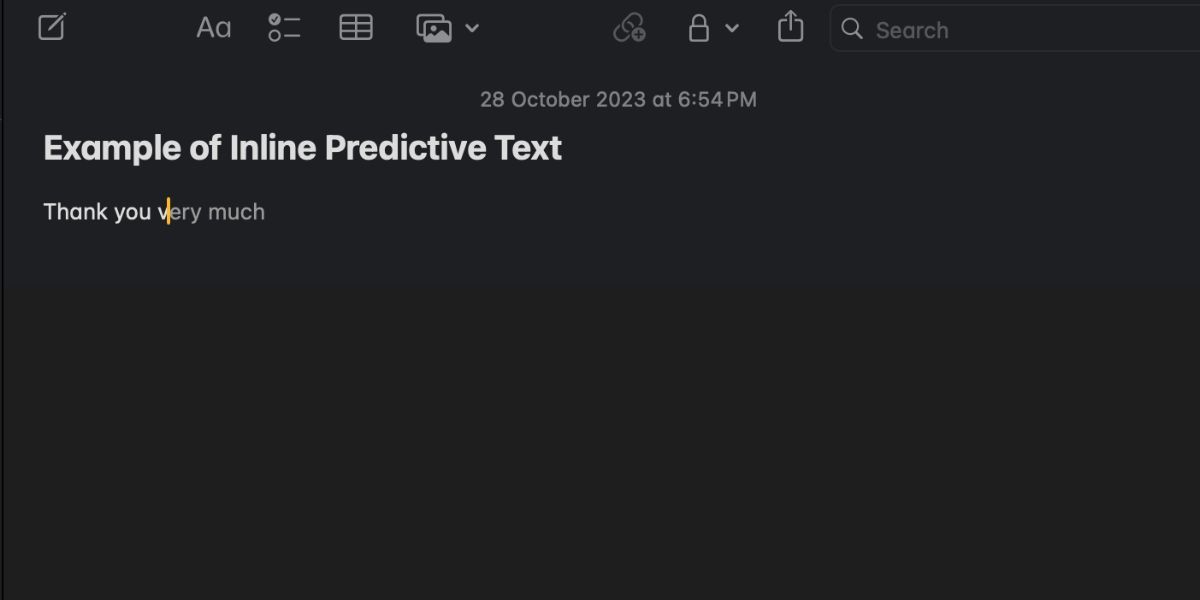Toggle table formatting for the note
The image size is (1200, 600).
tap(356, 27)
